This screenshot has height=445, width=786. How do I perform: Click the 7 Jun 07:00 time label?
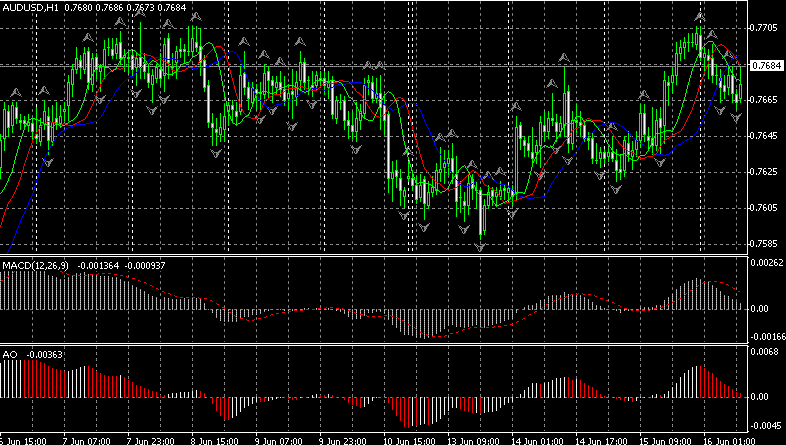[86, 441]
